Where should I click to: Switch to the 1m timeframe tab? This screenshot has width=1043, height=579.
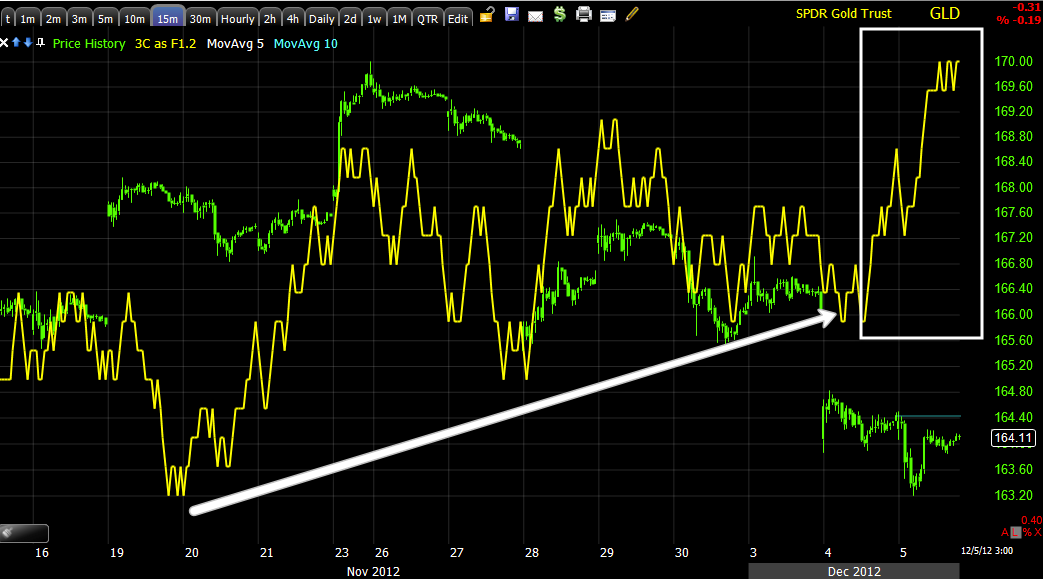27,17
